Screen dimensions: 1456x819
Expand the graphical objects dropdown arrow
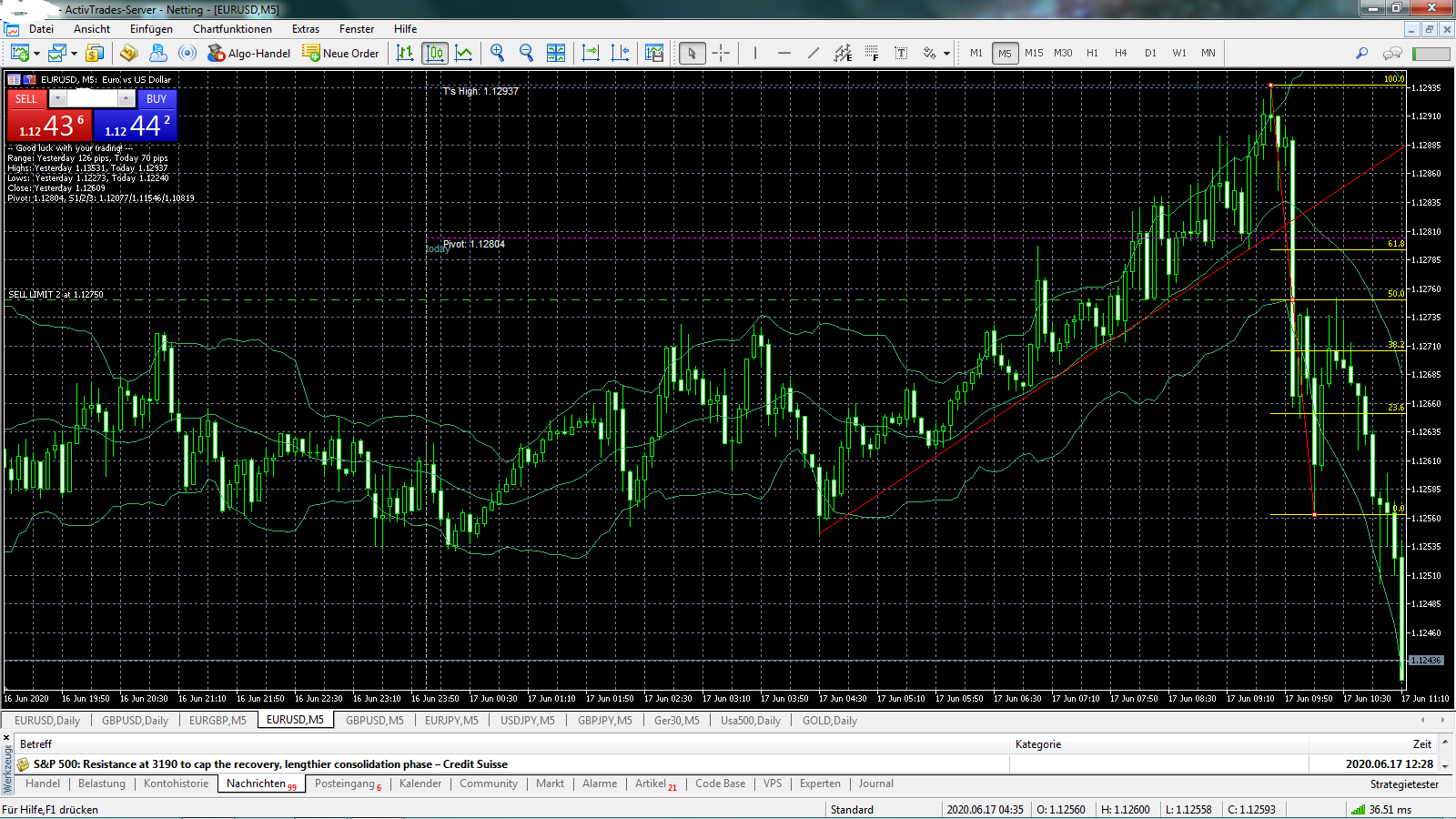click(x=946, y=54)
